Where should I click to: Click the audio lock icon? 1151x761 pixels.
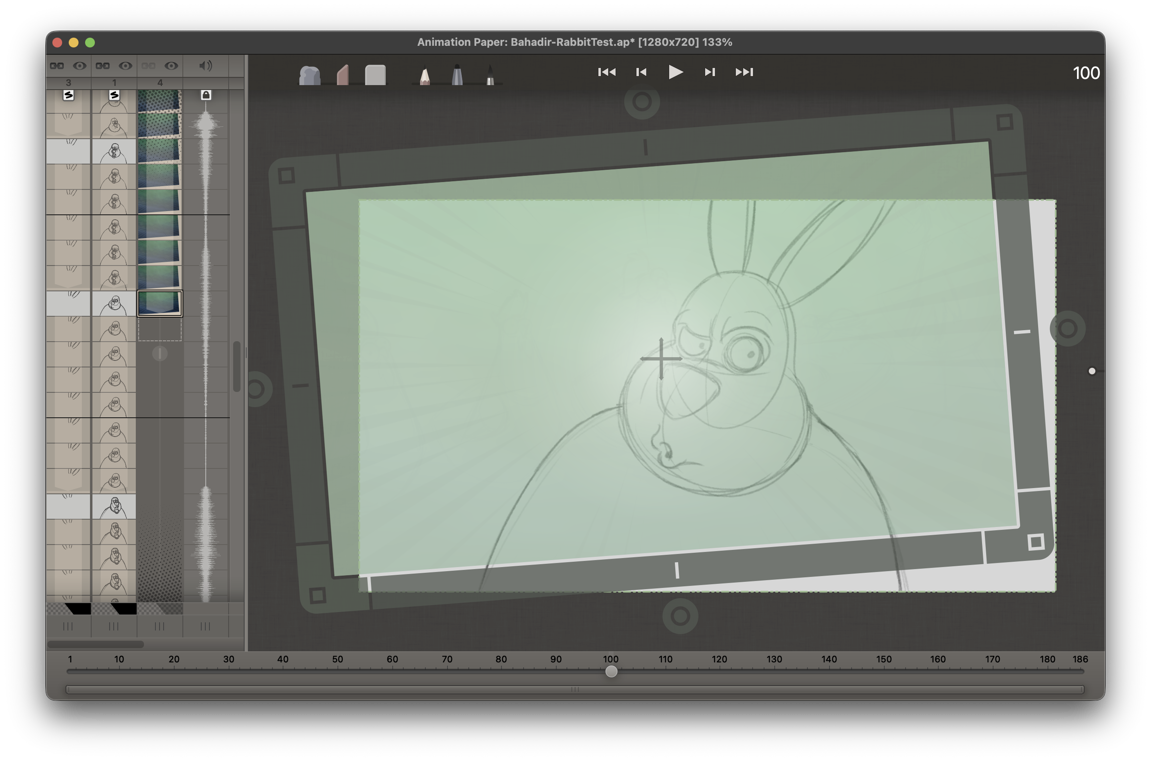(206, 95)
